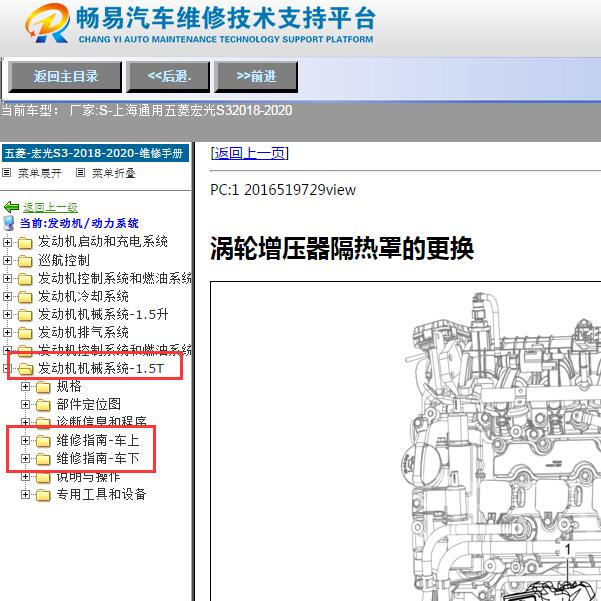Open 发动机机械系统-1.5升 tree item

103,314
